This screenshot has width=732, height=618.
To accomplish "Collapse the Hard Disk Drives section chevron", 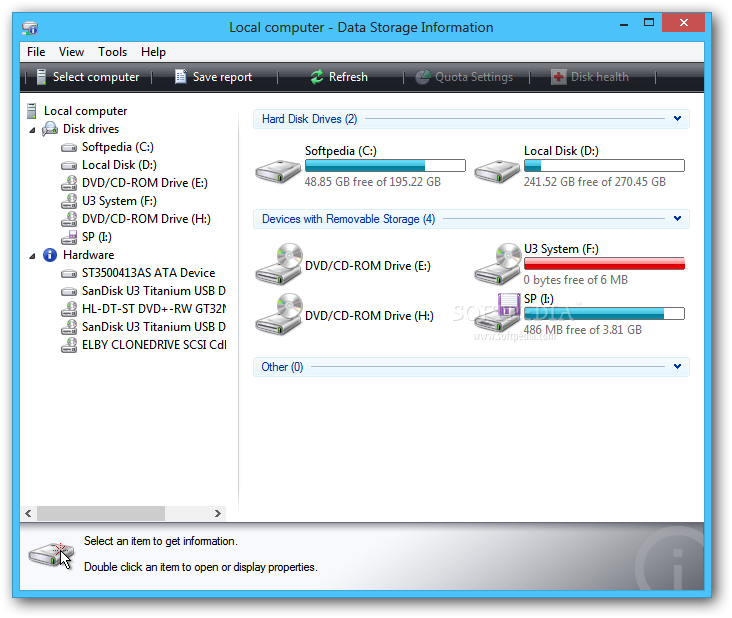I will pyautogui.click(x=677, y=119).
